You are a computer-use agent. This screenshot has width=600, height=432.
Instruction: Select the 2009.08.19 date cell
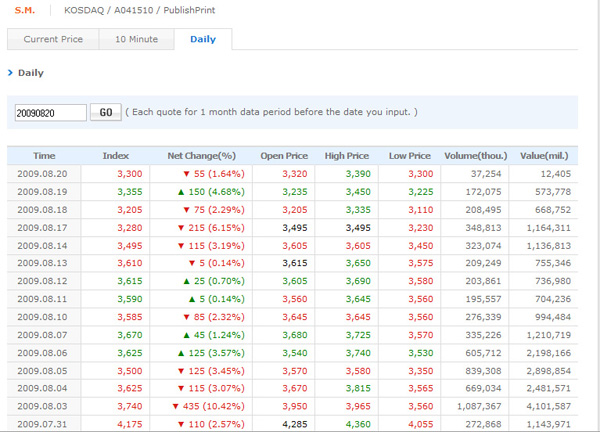(x=42, y=192)
